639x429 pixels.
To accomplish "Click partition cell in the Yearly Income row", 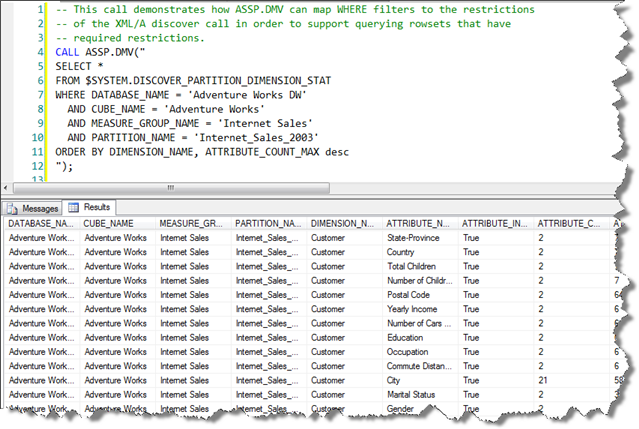I will pos(267,309).
